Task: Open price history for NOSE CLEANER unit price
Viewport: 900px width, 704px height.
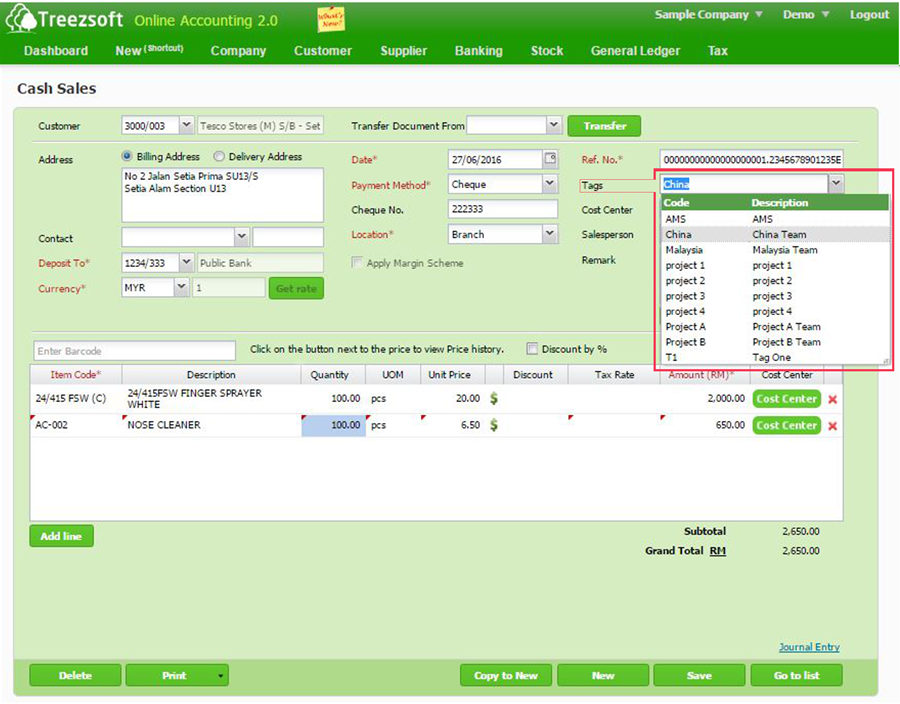Action: 493,425
